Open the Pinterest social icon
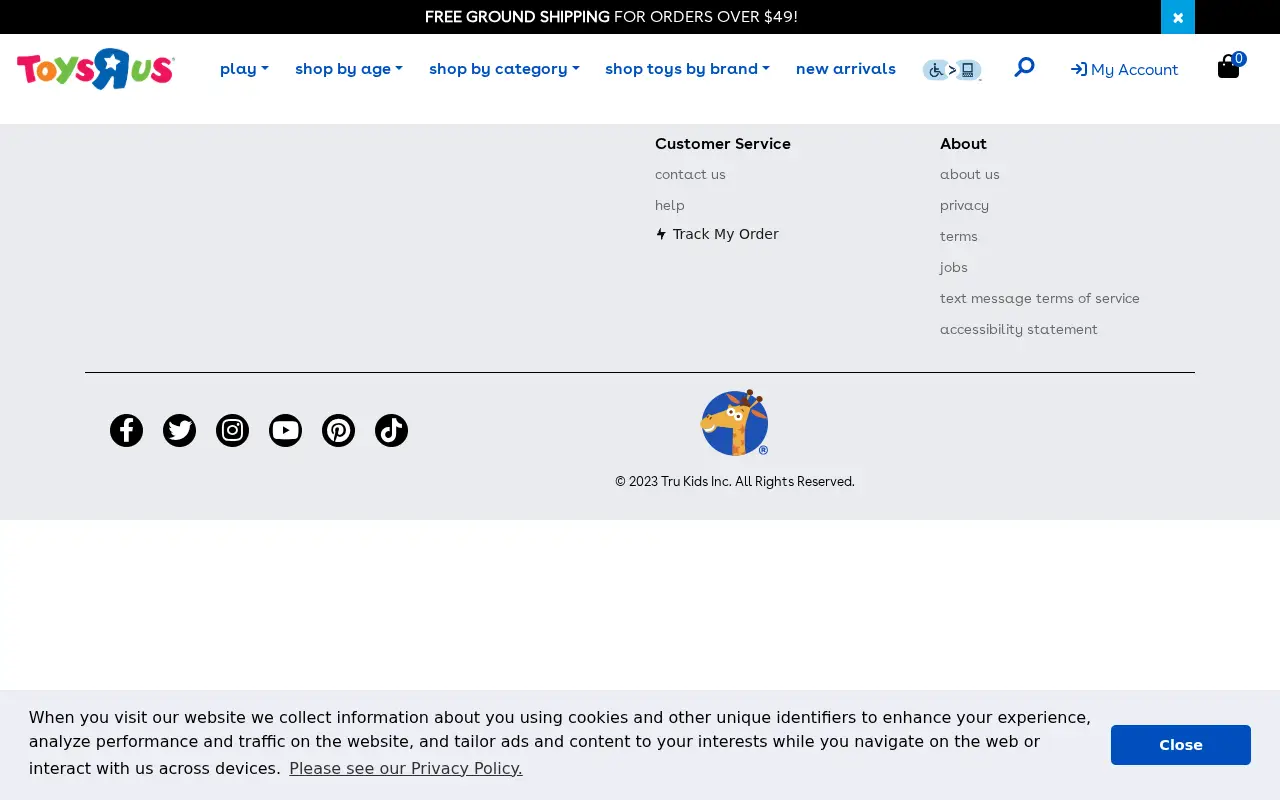Image resolution: width=1280 pixels, height=800 pixels. (x=338, y=430)
